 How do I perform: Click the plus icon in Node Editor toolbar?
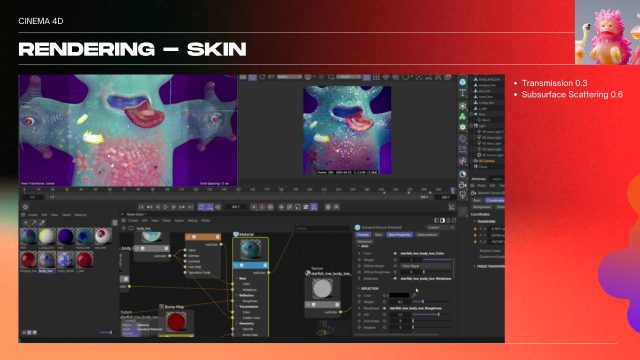point(124,228)
